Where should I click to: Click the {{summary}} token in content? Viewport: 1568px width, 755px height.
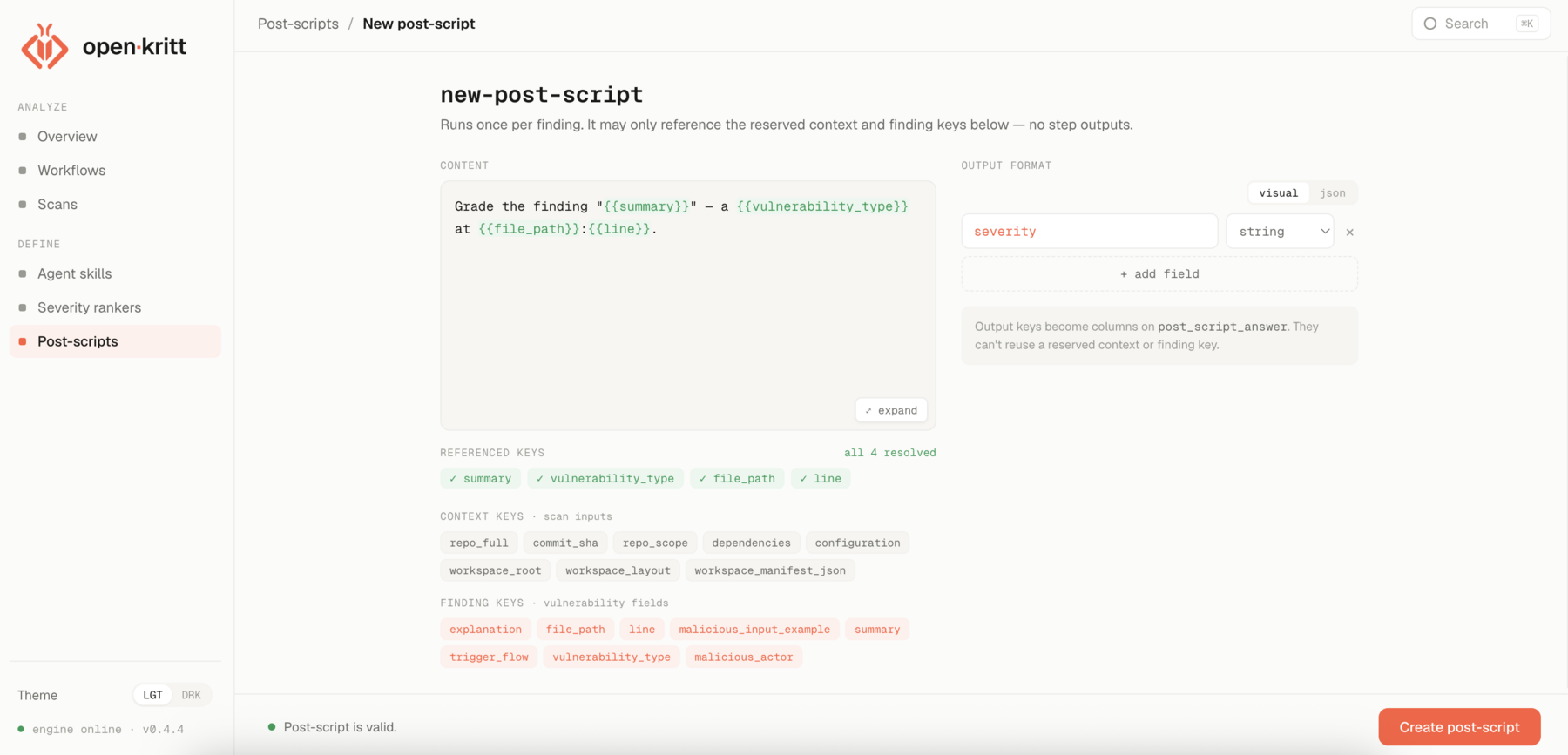pos(645,206)
